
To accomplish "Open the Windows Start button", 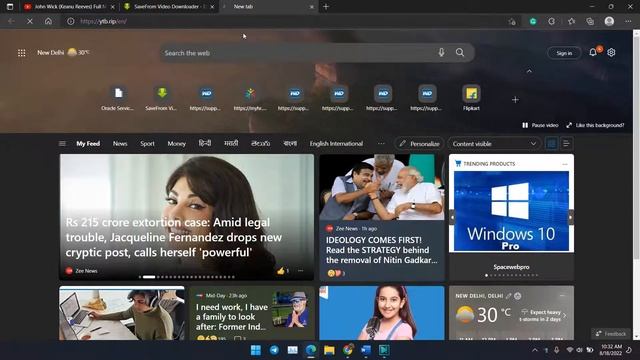I will [256, 350].
